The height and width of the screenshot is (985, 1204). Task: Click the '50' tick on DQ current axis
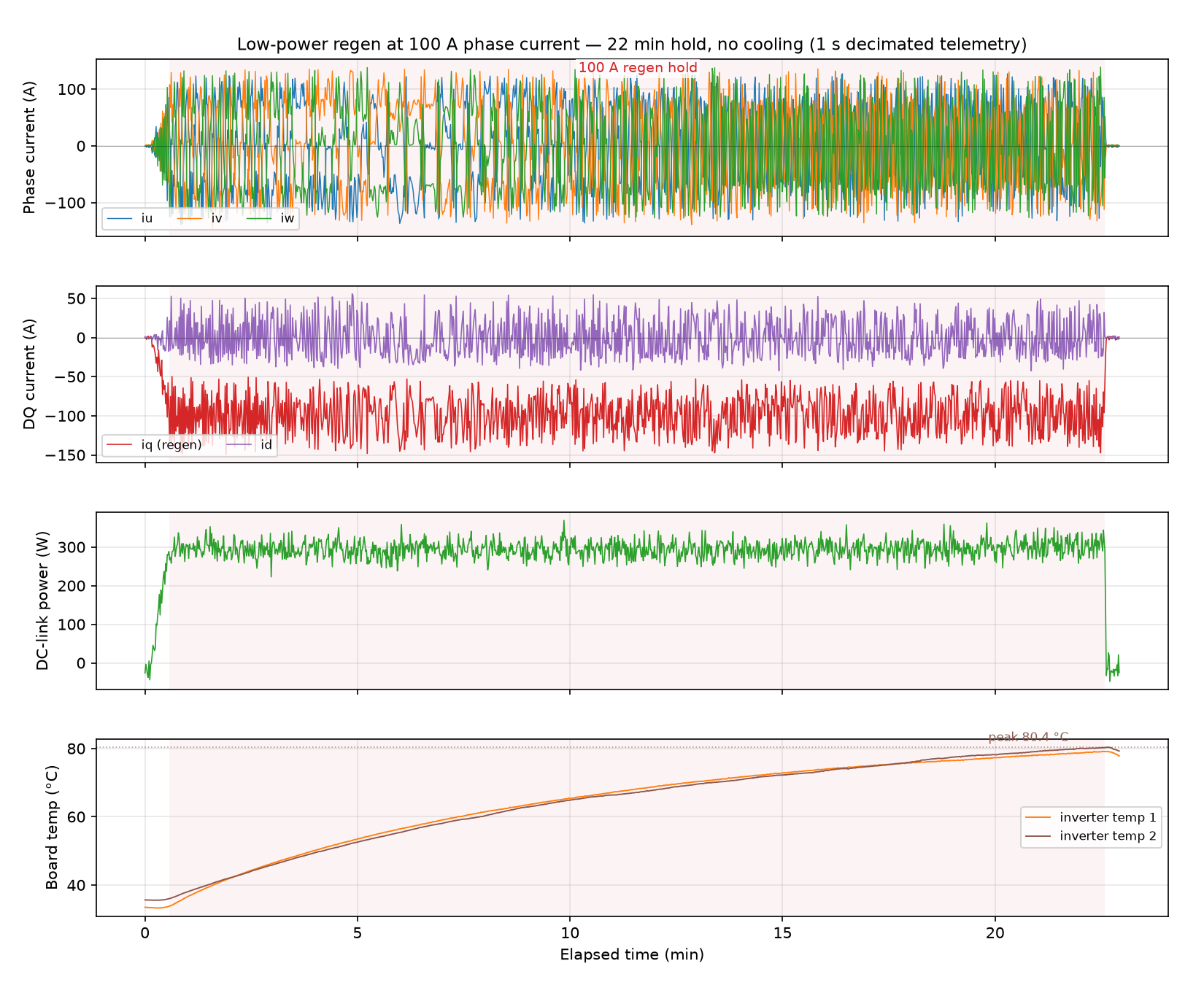click(77, 298)
